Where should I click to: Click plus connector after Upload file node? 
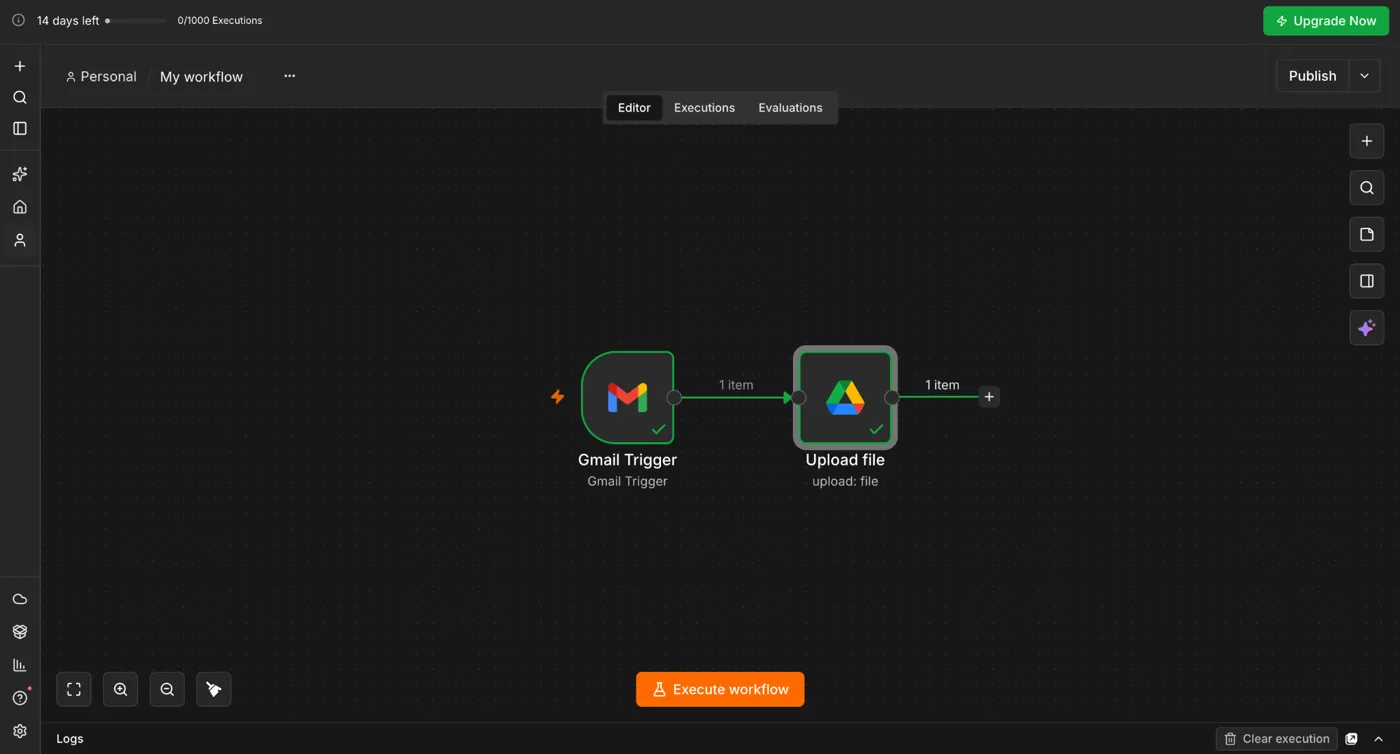989,397
